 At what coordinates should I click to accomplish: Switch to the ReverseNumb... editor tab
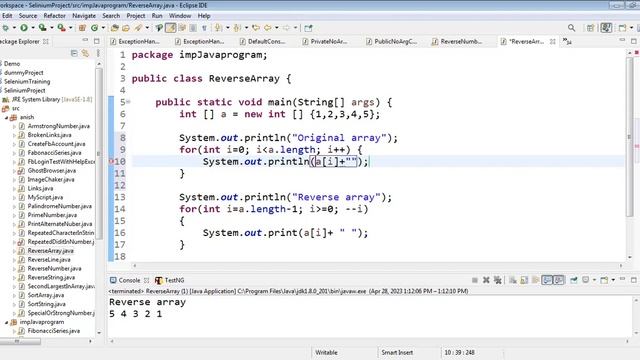(x=458, y=41)
